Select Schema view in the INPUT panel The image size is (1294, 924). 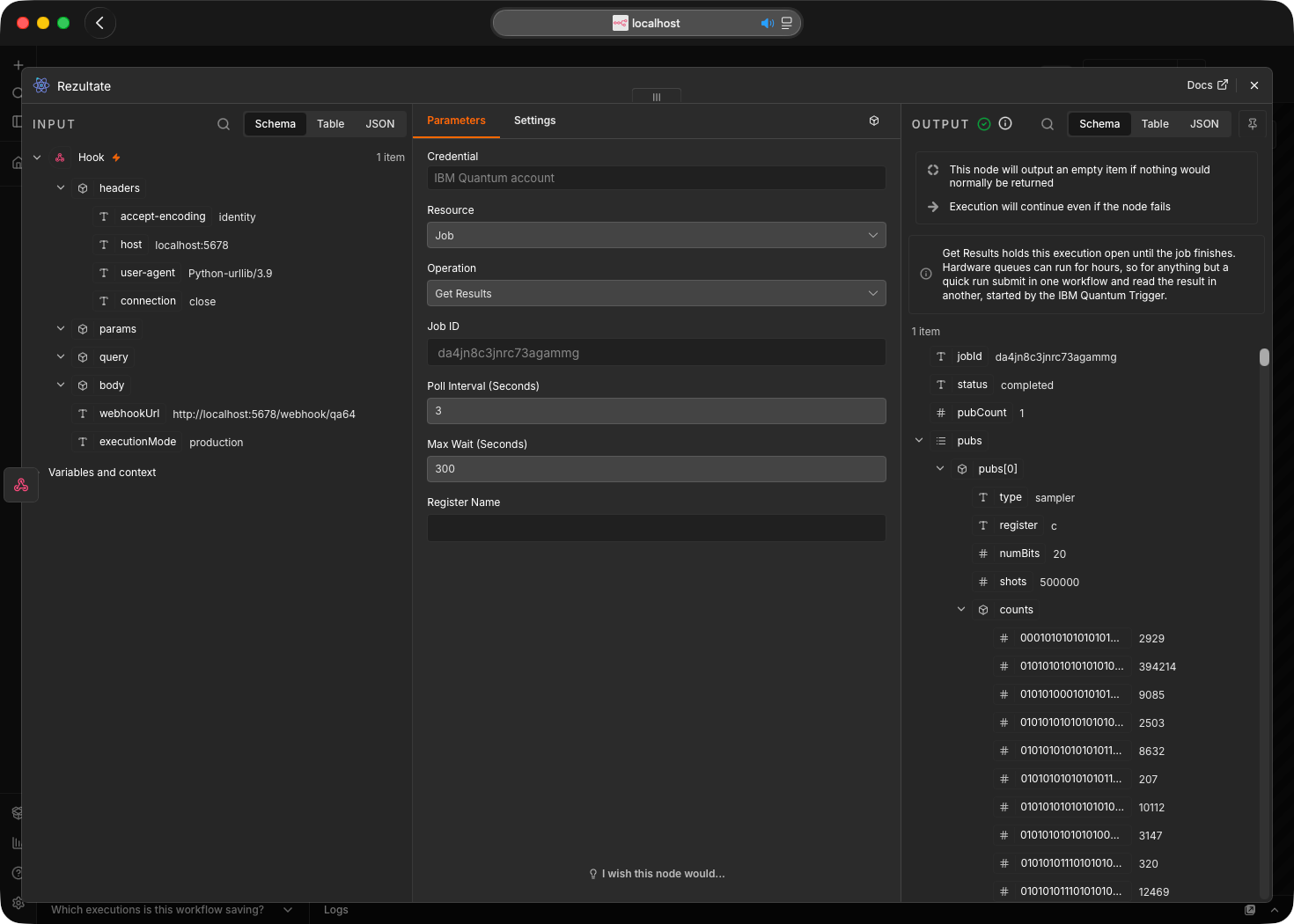[x=276, y=124]
